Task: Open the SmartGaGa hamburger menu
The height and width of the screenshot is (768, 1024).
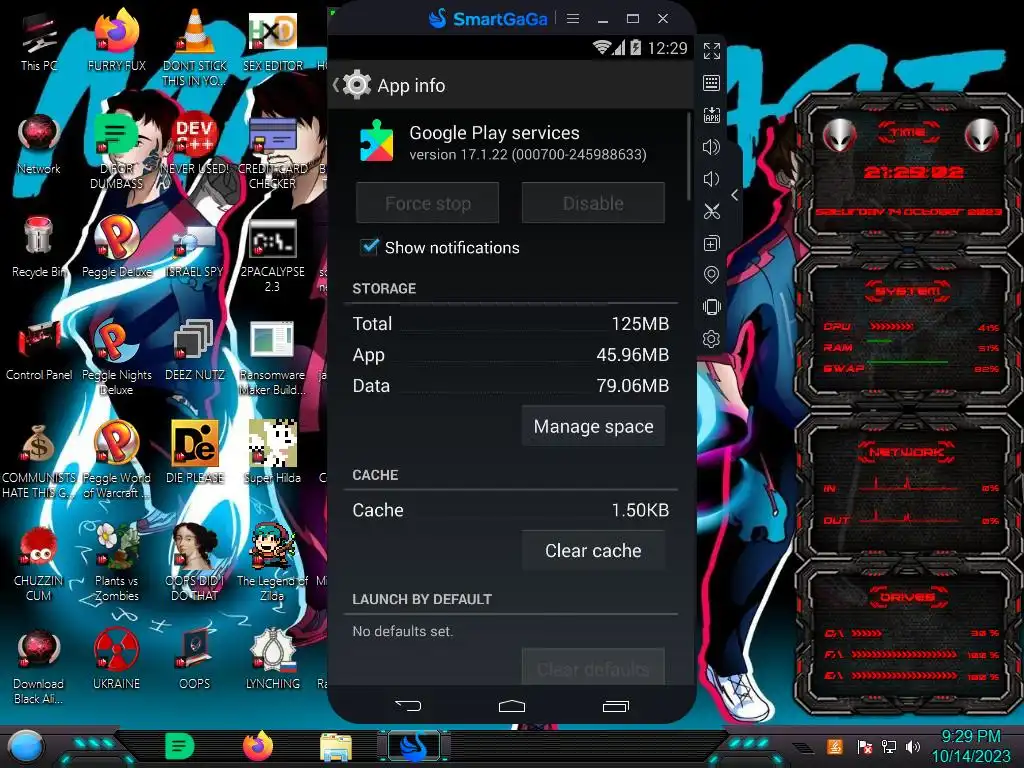Action: click(x=573, y=18)
